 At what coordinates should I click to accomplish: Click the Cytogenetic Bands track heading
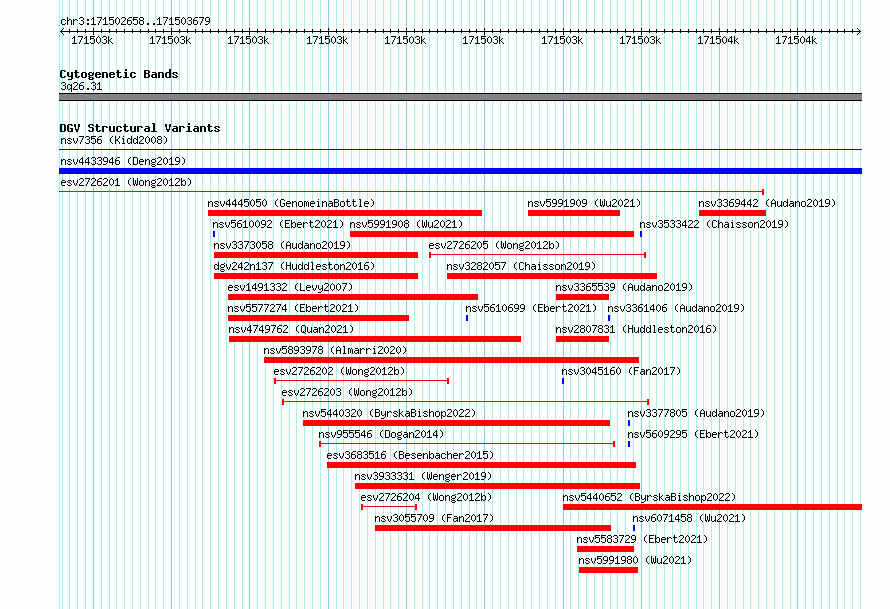[119, 74]
